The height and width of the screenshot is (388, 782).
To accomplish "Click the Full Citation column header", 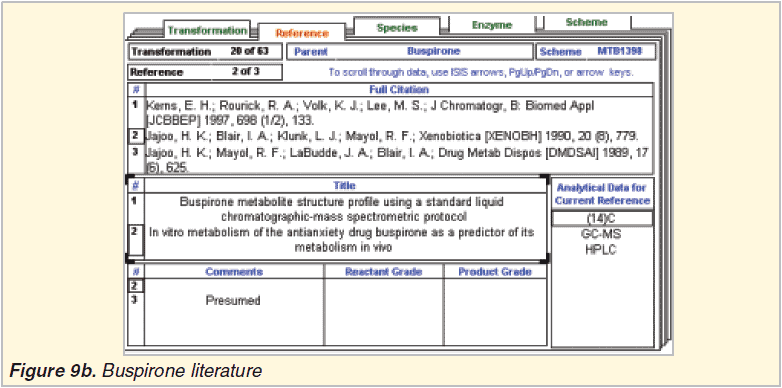I will 398,90.
